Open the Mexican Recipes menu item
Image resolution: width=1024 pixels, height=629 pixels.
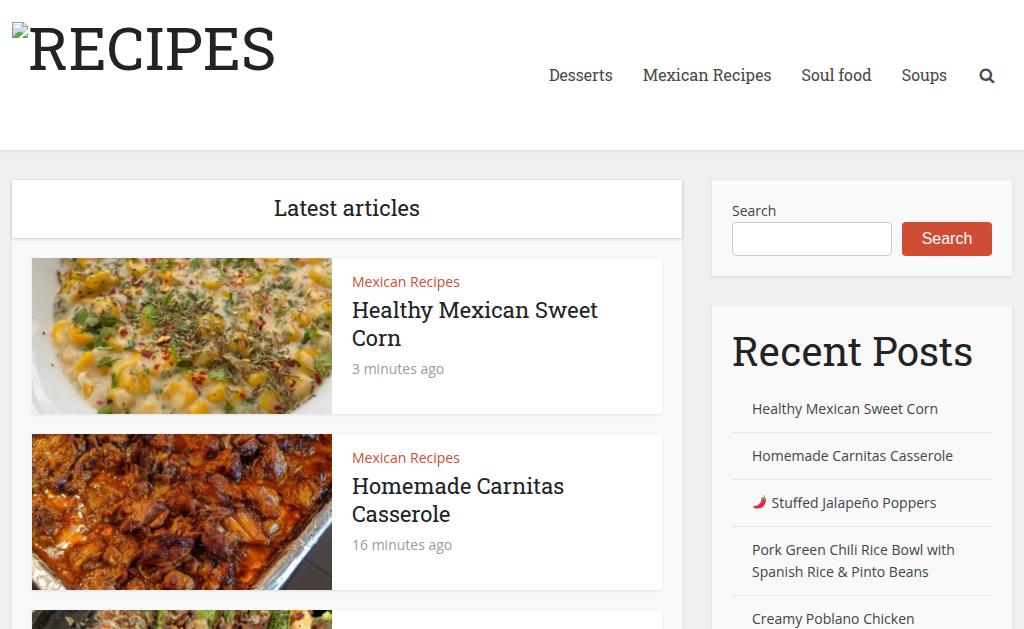coord(707,75)
